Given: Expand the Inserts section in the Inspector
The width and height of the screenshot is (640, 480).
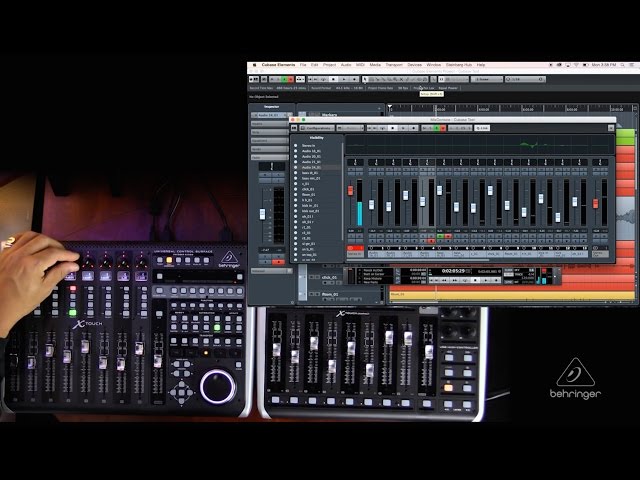Looking at the screenshot, I should [269, 124].
